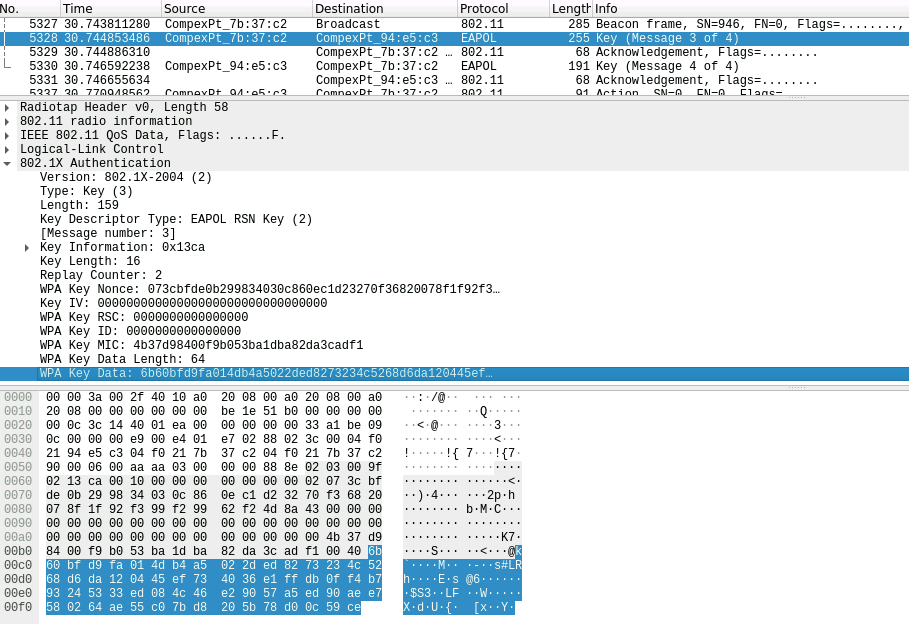This screenshot has height=624, width=909.
Task: Click hex offset 0000 row label
Action: tap(18, 397)
